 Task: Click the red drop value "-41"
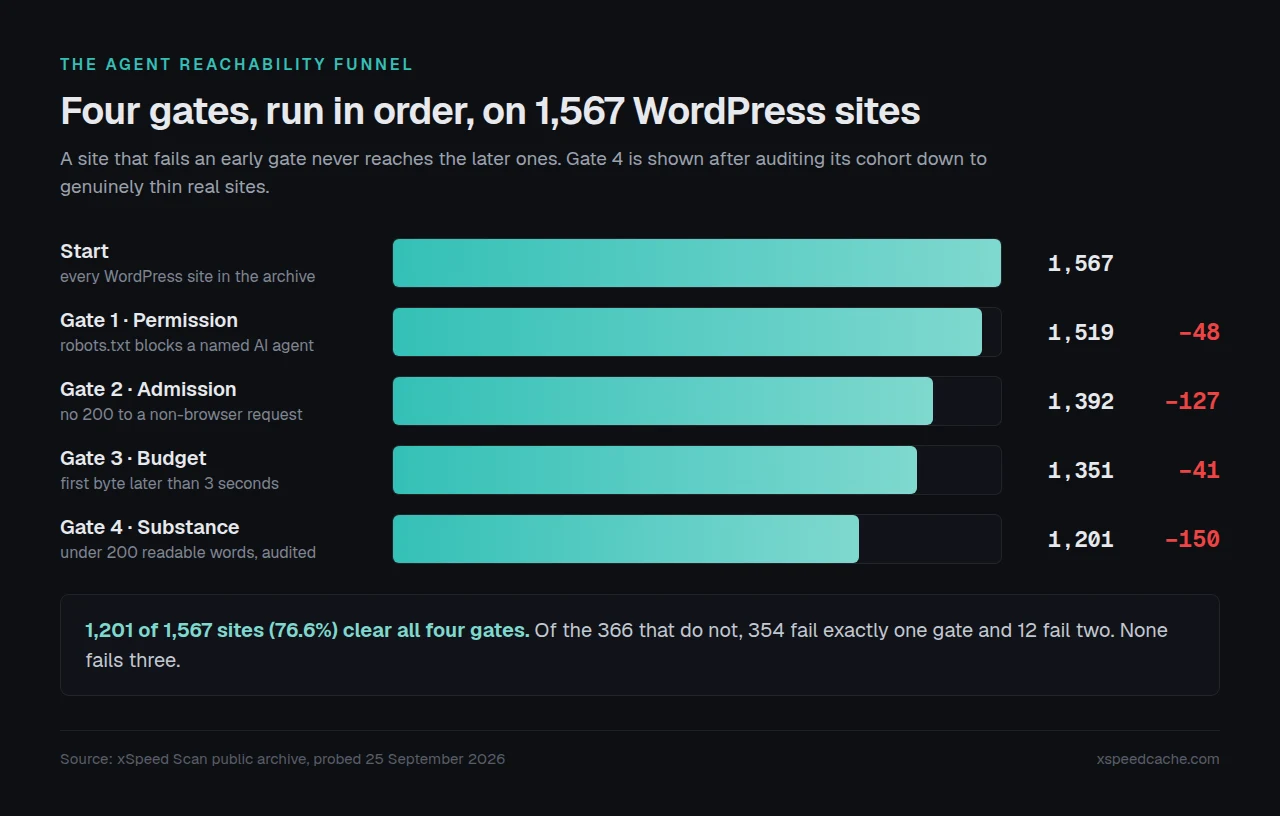(x=1199, y=471)
